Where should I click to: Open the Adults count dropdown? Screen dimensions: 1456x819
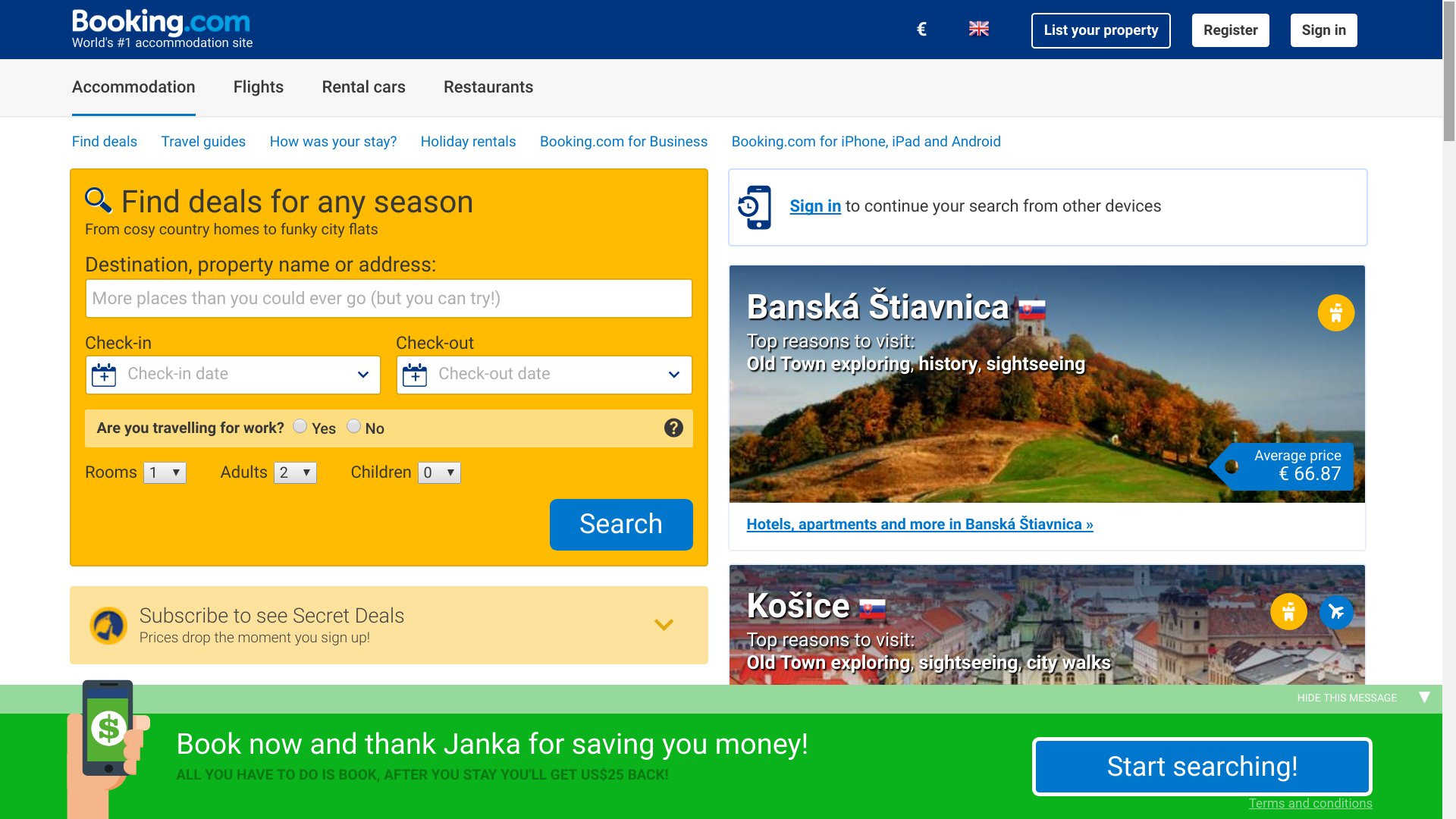tap(296, 473)
